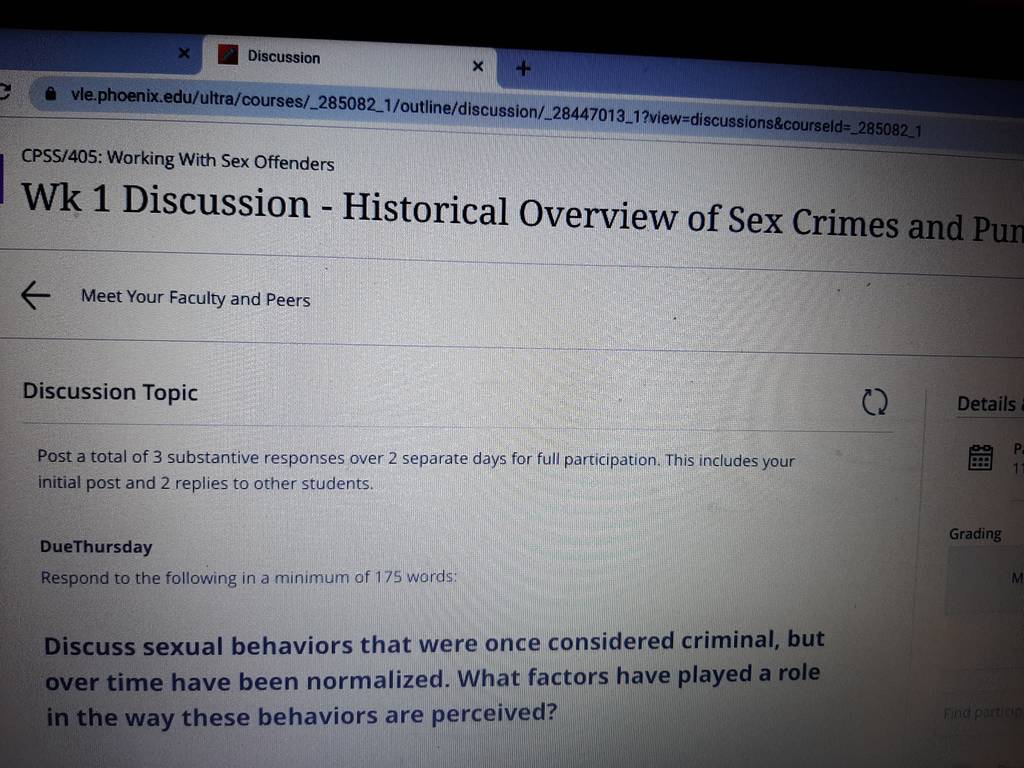Click the bold 'Discuss sexual behaviors' prompt

click(x=434, y=678)
